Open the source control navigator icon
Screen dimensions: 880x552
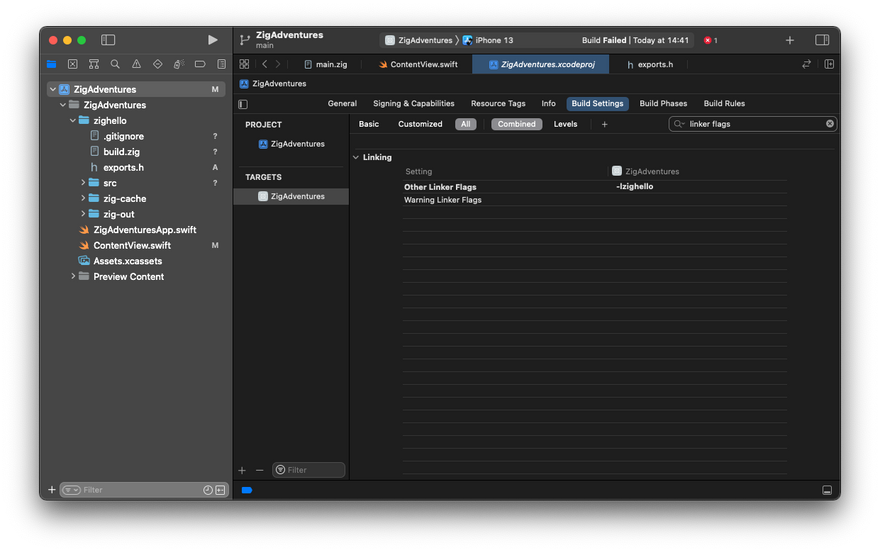coord(71,64)
